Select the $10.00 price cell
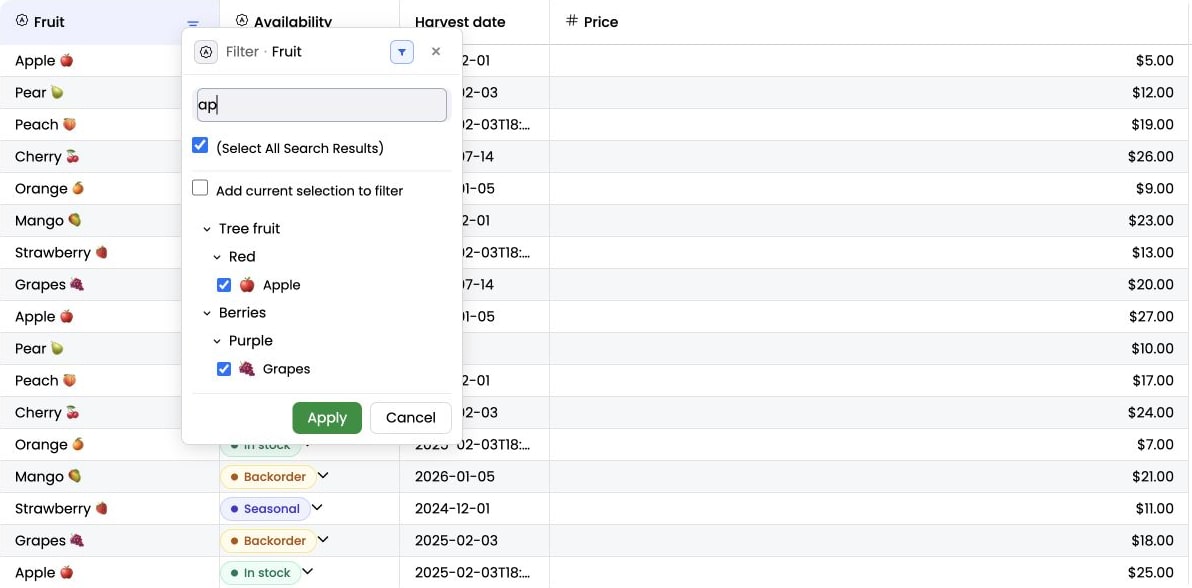1192x588 pixels. pos(869,348)
